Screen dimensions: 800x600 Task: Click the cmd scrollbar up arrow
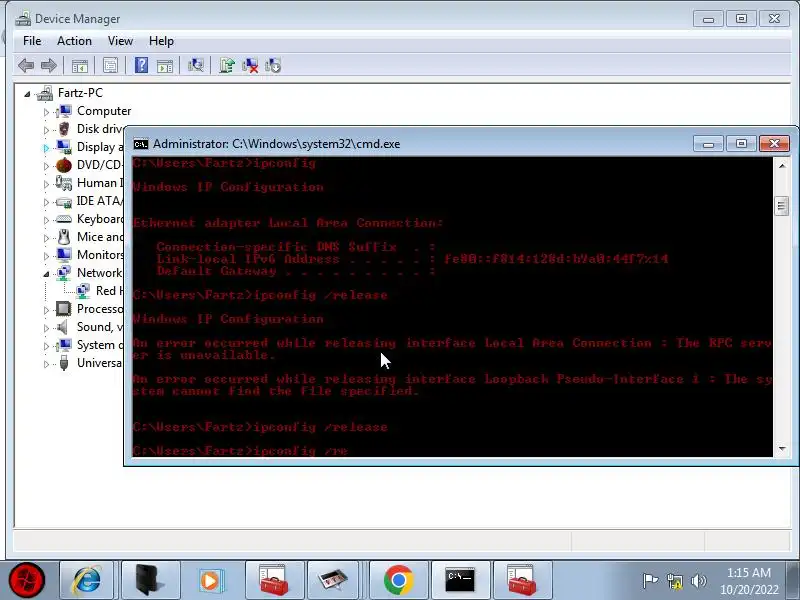pos(782,165)
